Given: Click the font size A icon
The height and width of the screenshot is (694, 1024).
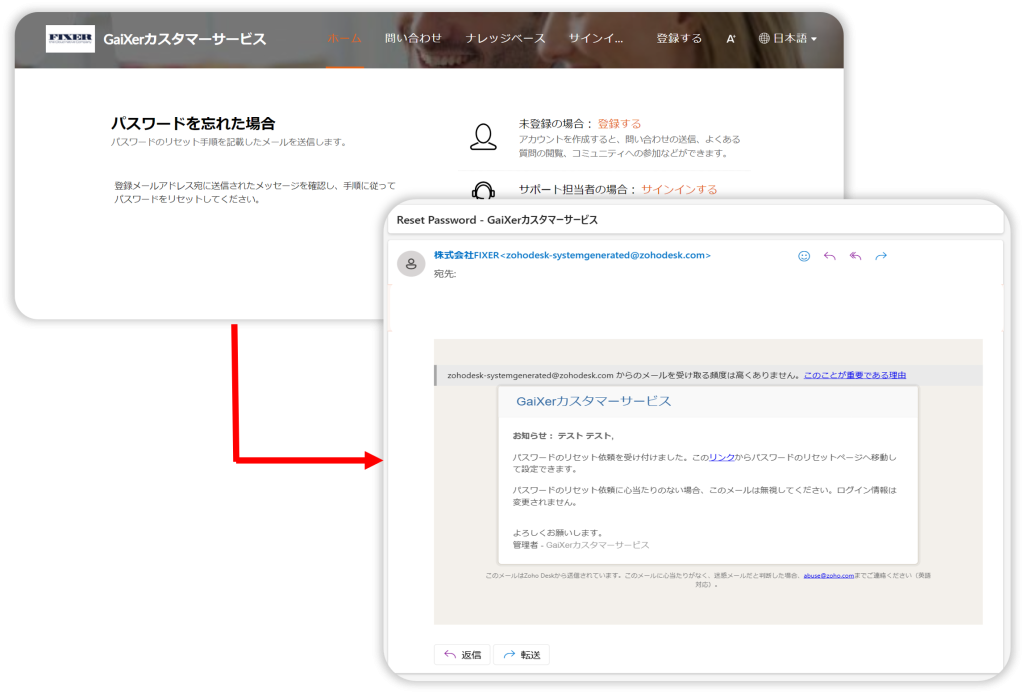Looking at the screenshot, I should [x=731, y=39].
